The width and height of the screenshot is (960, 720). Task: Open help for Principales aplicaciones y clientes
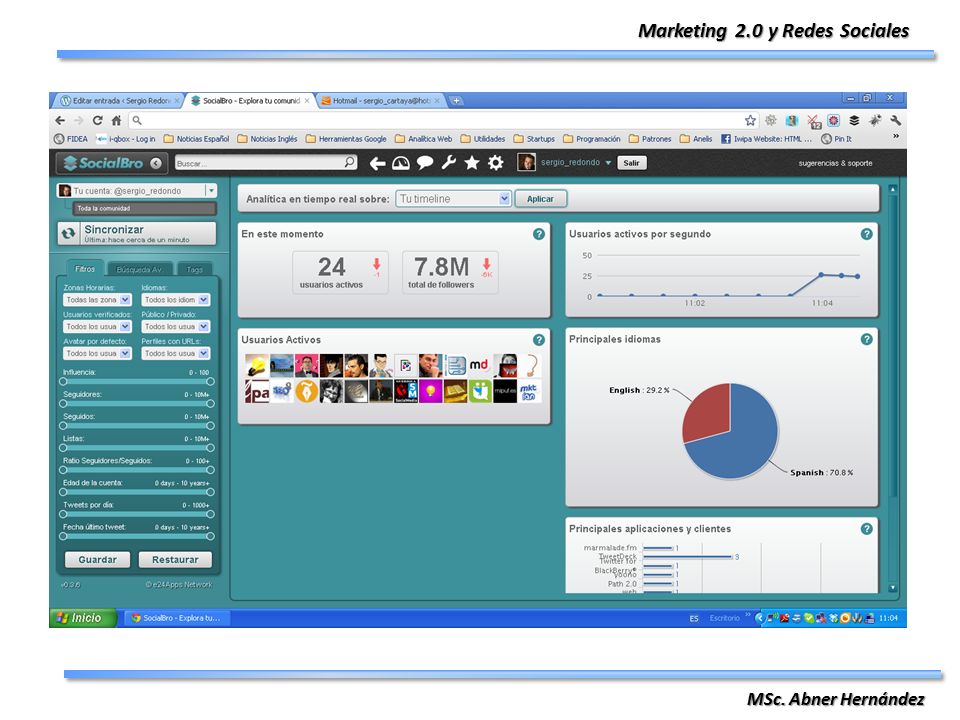pos(866,529)
